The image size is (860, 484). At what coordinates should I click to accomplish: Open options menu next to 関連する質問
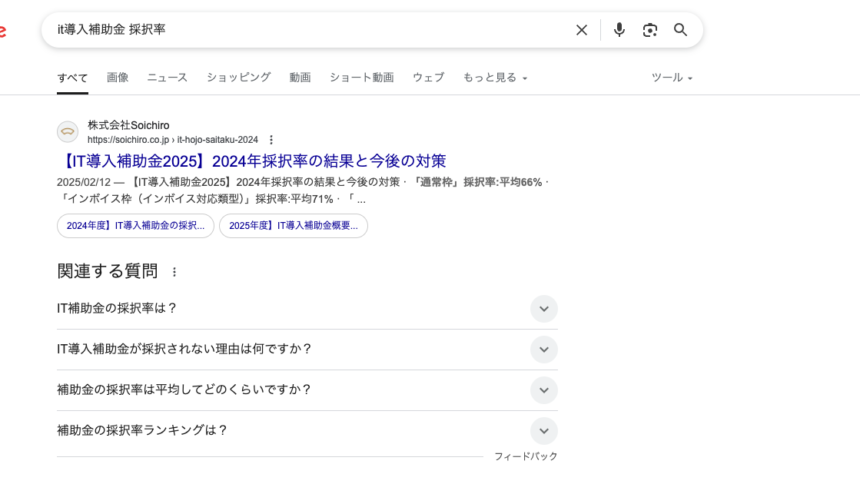174,272
